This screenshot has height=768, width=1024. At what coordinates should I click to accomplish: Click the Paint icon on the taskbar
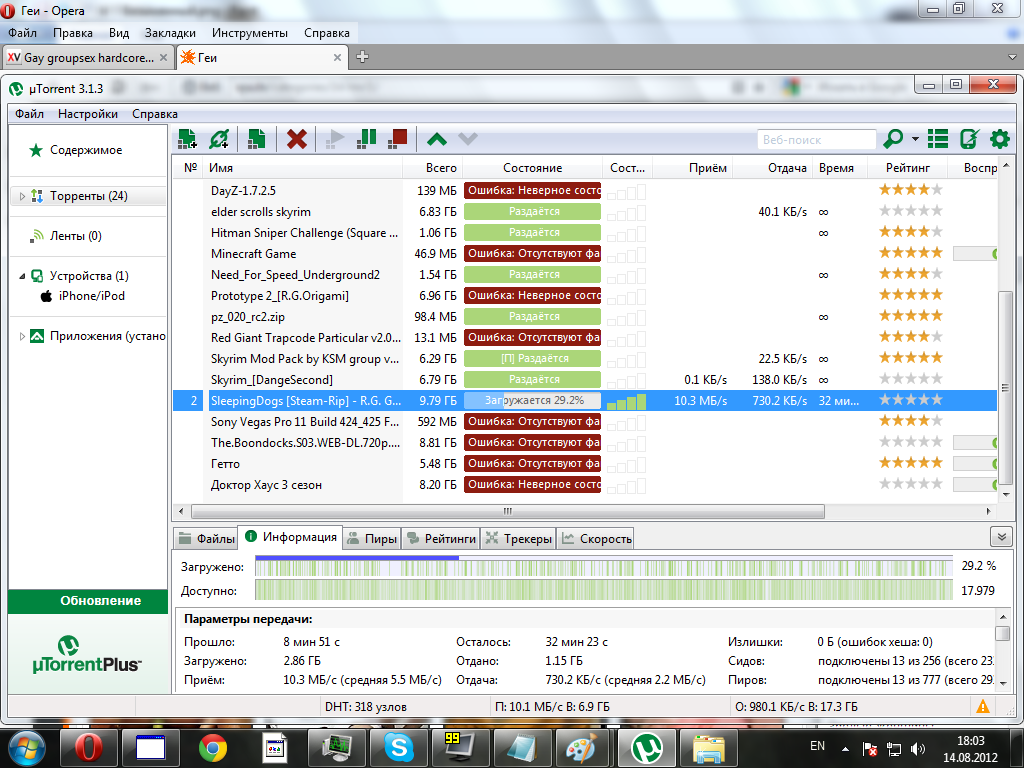tap(581, 747)
